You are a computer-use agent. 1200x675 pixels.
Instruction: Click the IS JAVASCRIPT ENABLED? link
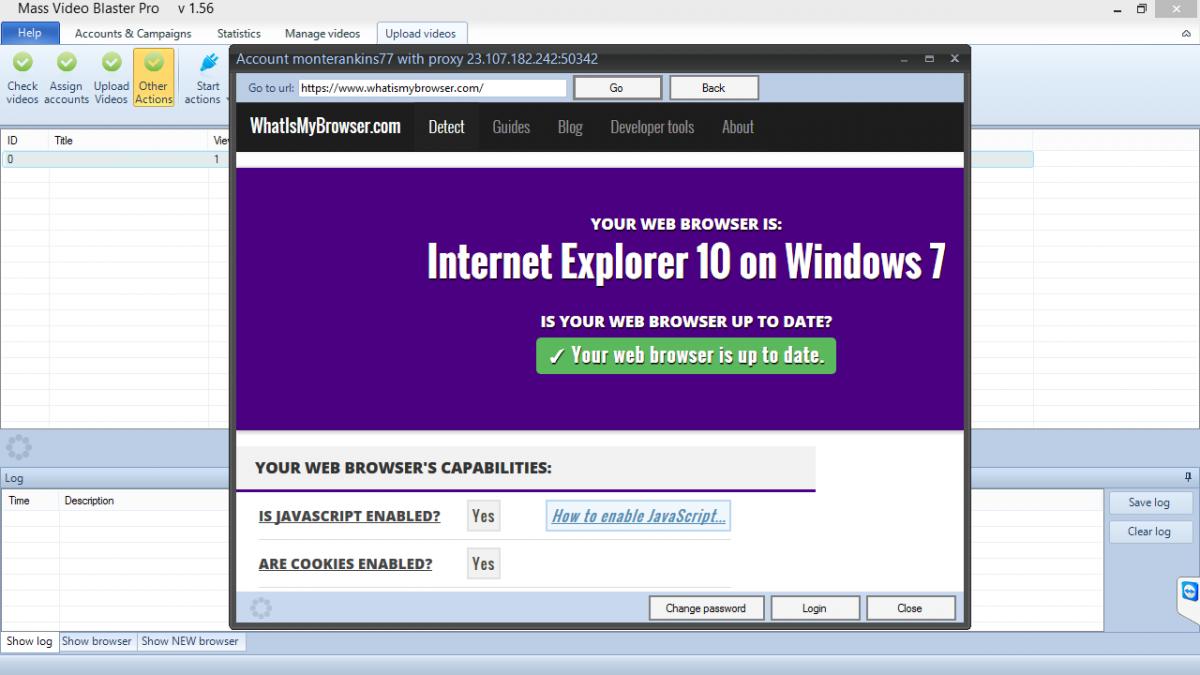(x=349, y=517)
